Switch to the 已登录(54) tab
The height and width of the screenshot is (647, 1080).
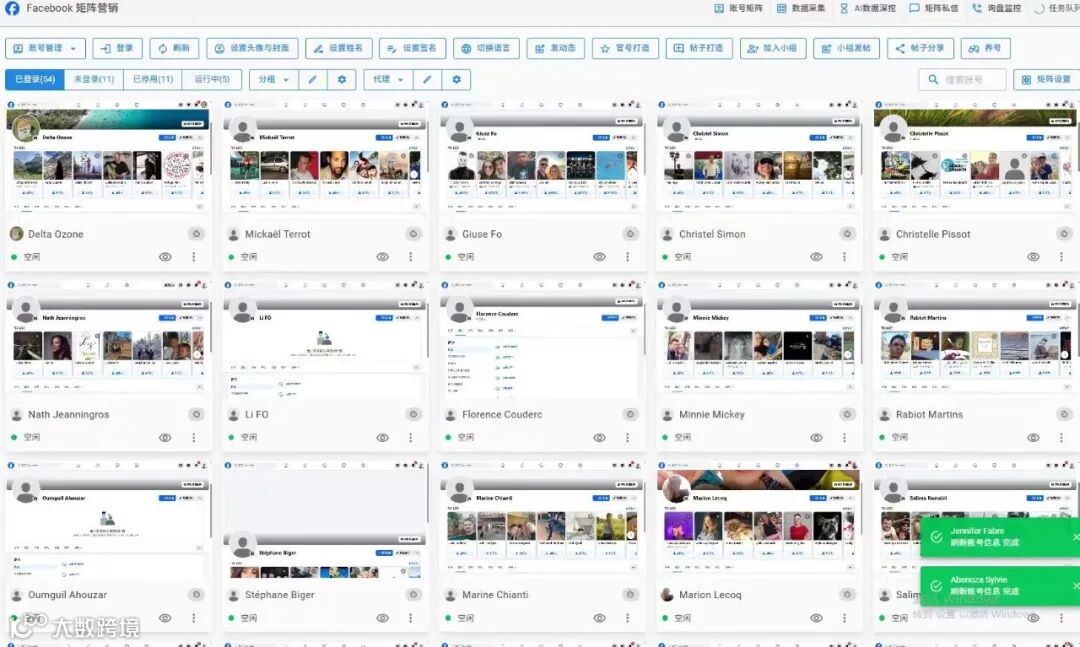(35, 79)
